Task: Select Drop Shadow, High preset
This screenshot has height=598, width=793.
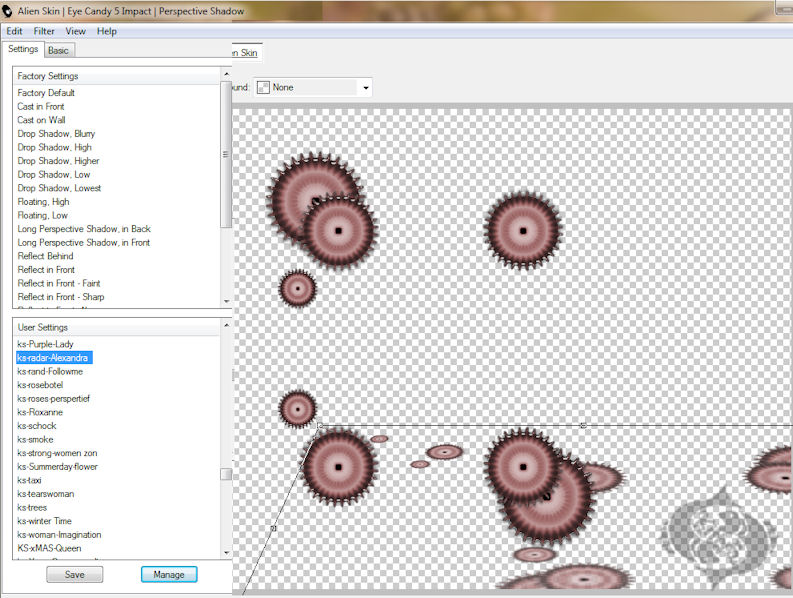Action: (x=55, y=148)
